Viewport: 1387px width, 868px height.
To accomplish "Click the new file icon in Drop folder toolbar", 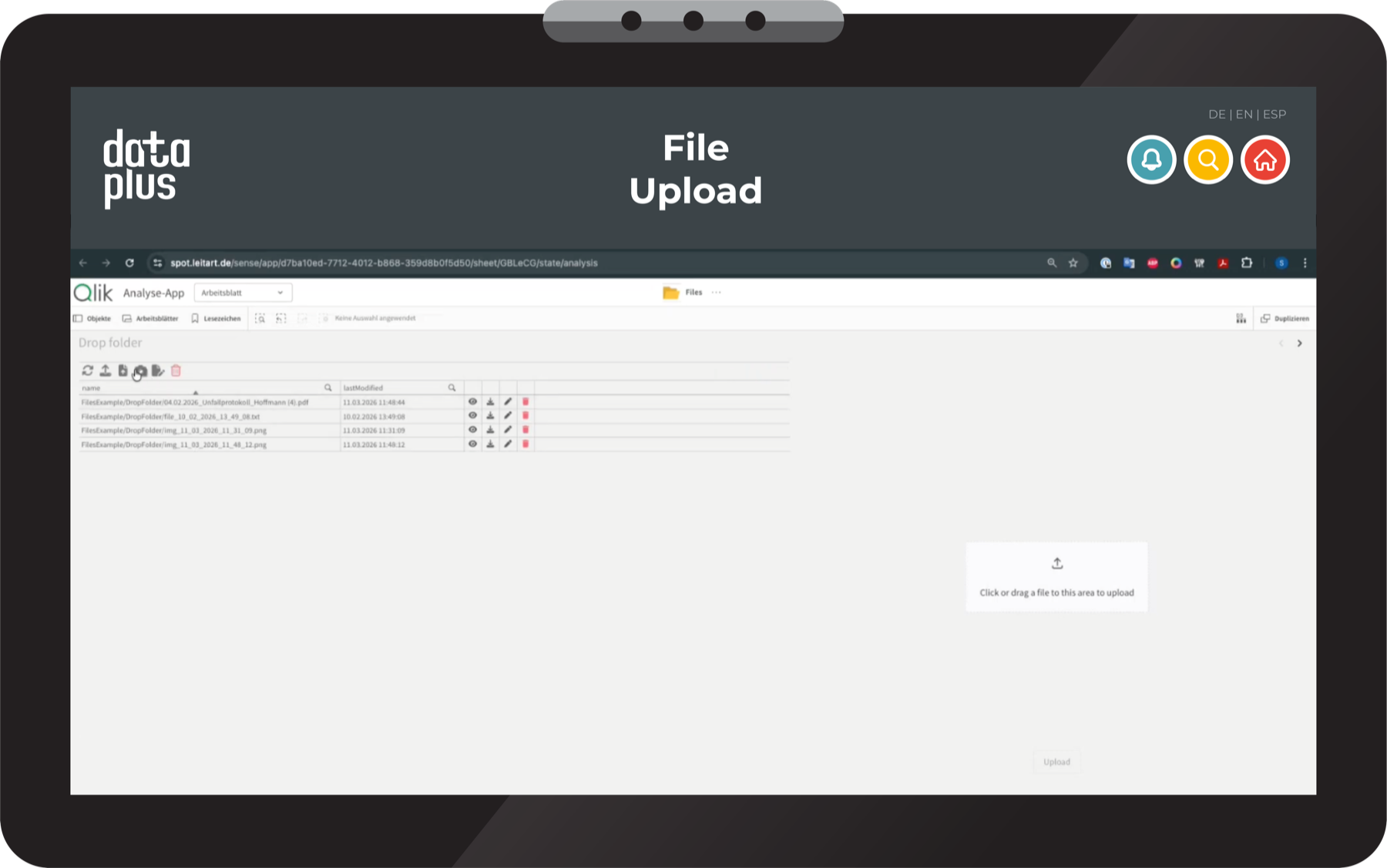I will (x=123, y=370).
